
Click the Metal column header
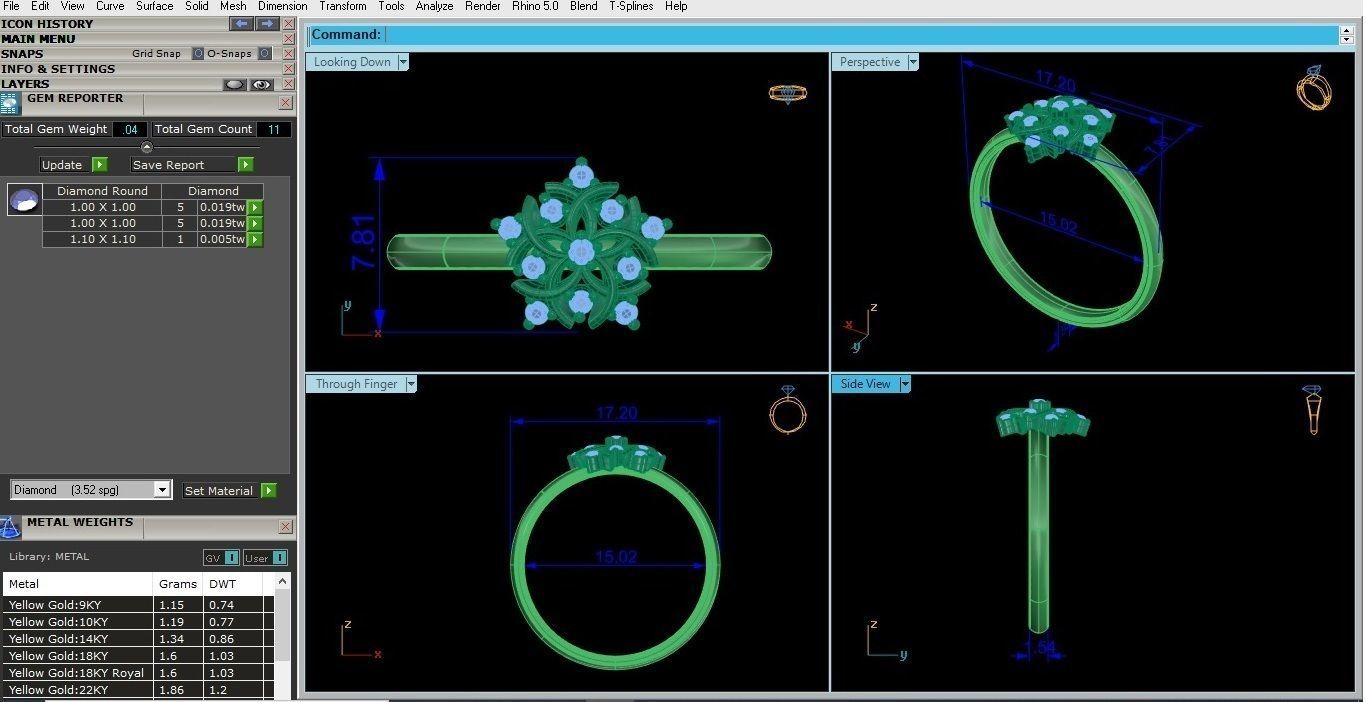coord(78,584)
